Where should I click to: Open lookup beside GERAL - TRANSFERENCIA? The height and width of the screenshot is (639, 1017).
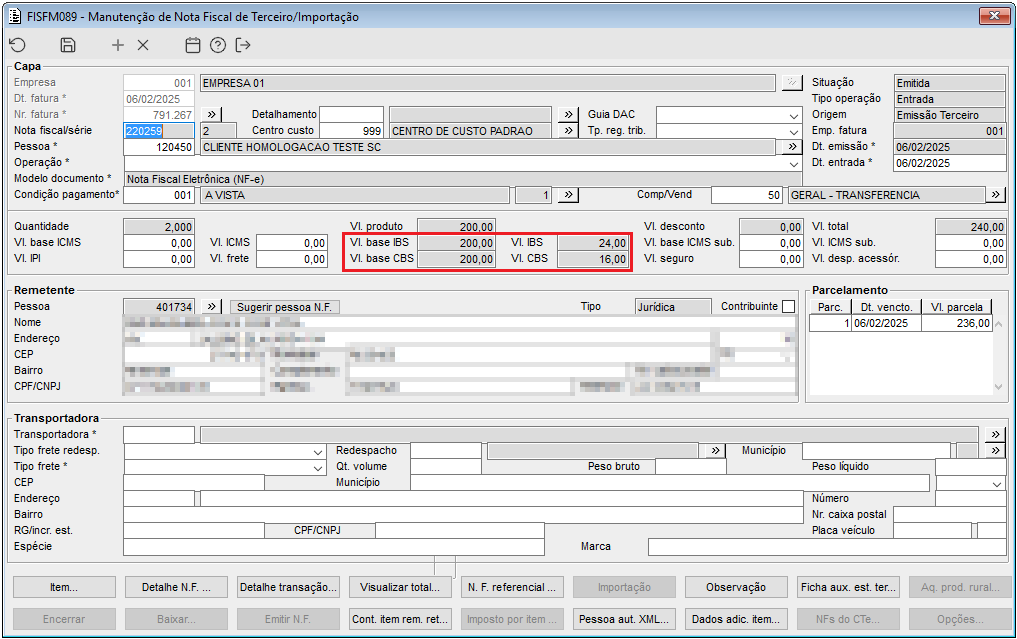point(996,195)
